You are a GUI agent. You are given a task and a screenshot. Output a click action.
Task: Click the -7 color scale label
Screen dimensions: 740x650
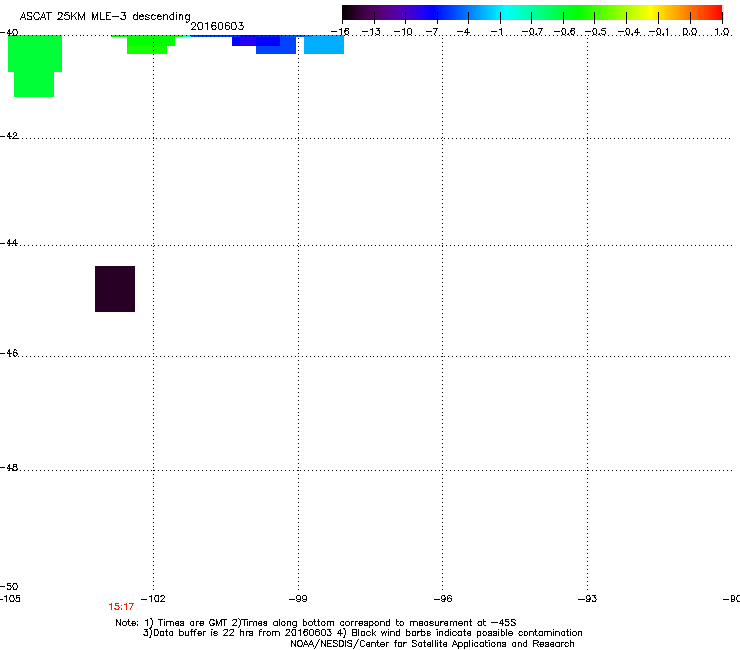click(x=434, y=32)
